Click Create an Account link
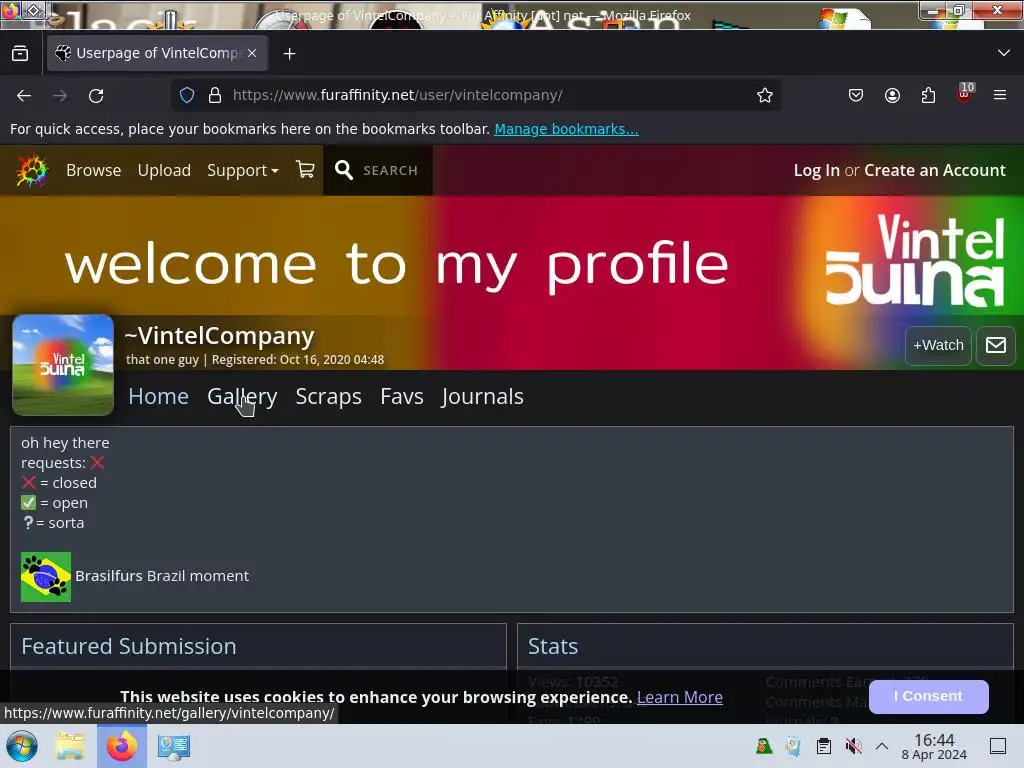Screen dimensions: 1024x768 (x=935, y=170)
